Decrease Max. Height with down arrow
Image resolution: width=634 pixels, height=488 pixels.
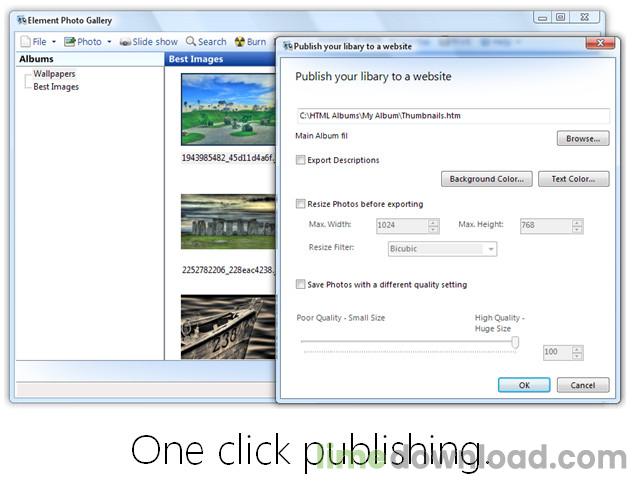click(577, 230)
